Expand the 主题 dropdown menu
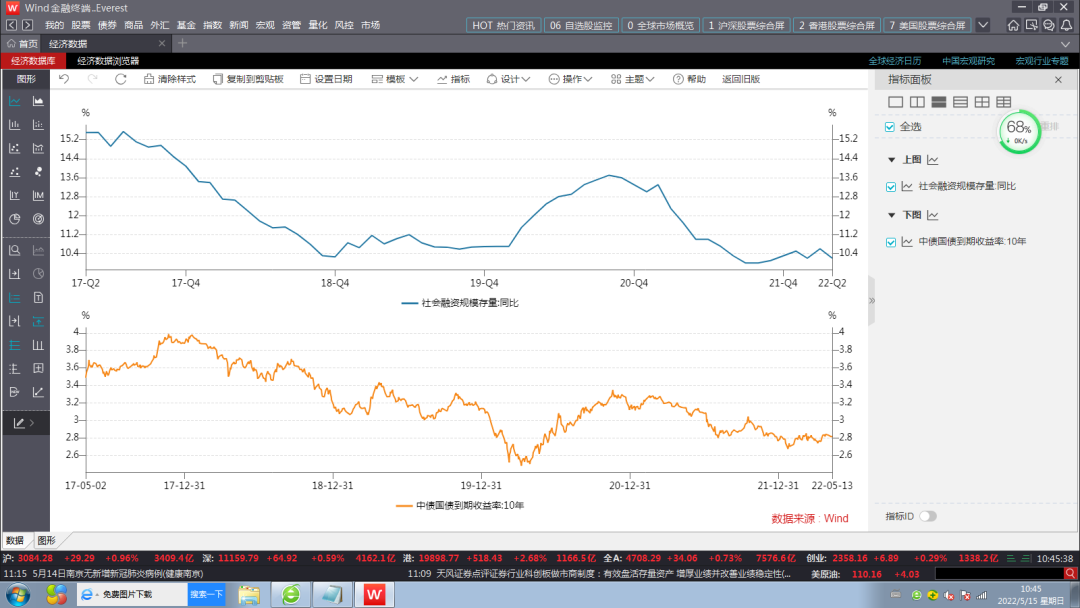The image size is (1080, 608). click(635, 79)
